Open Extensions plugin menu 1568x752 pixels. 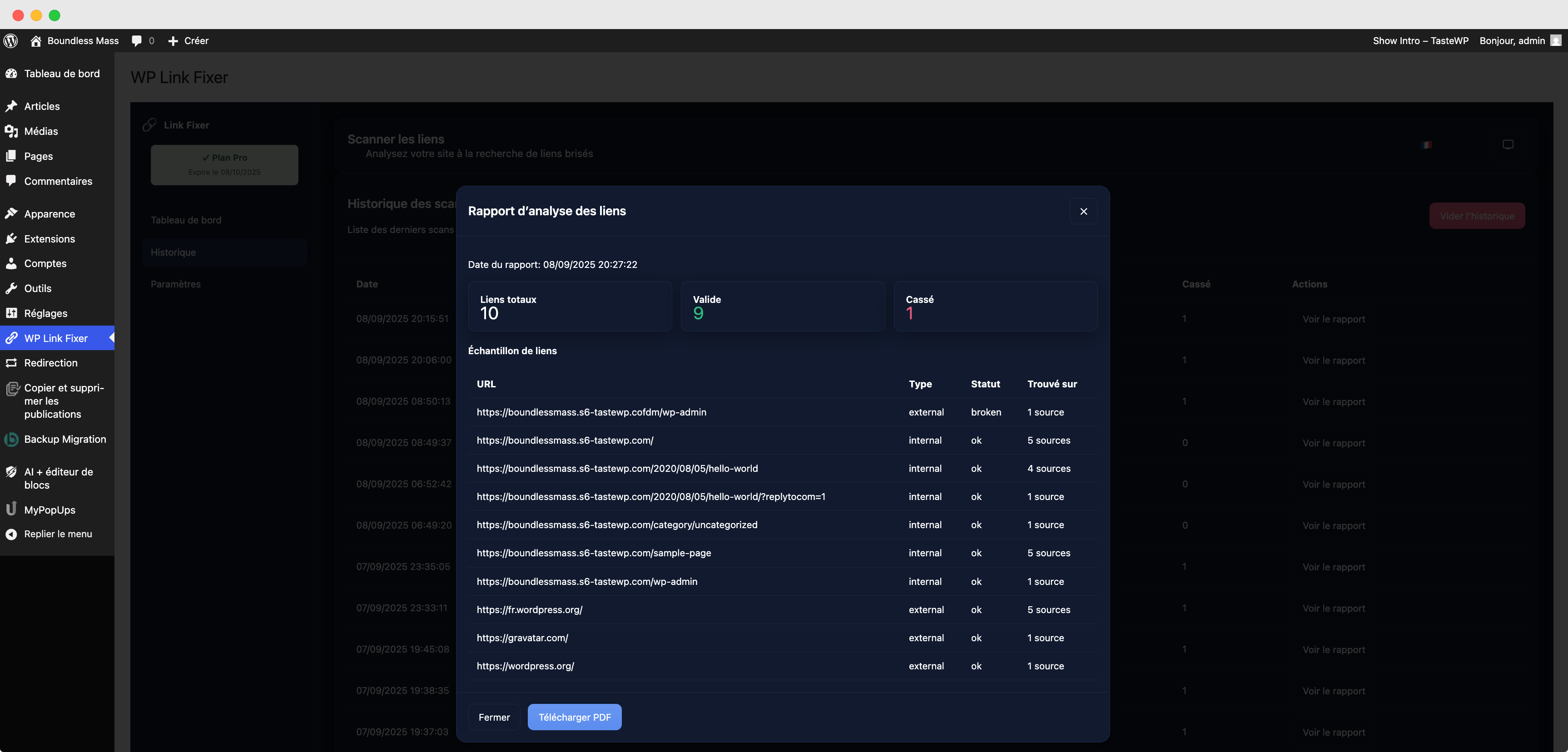tap(50, 239)
